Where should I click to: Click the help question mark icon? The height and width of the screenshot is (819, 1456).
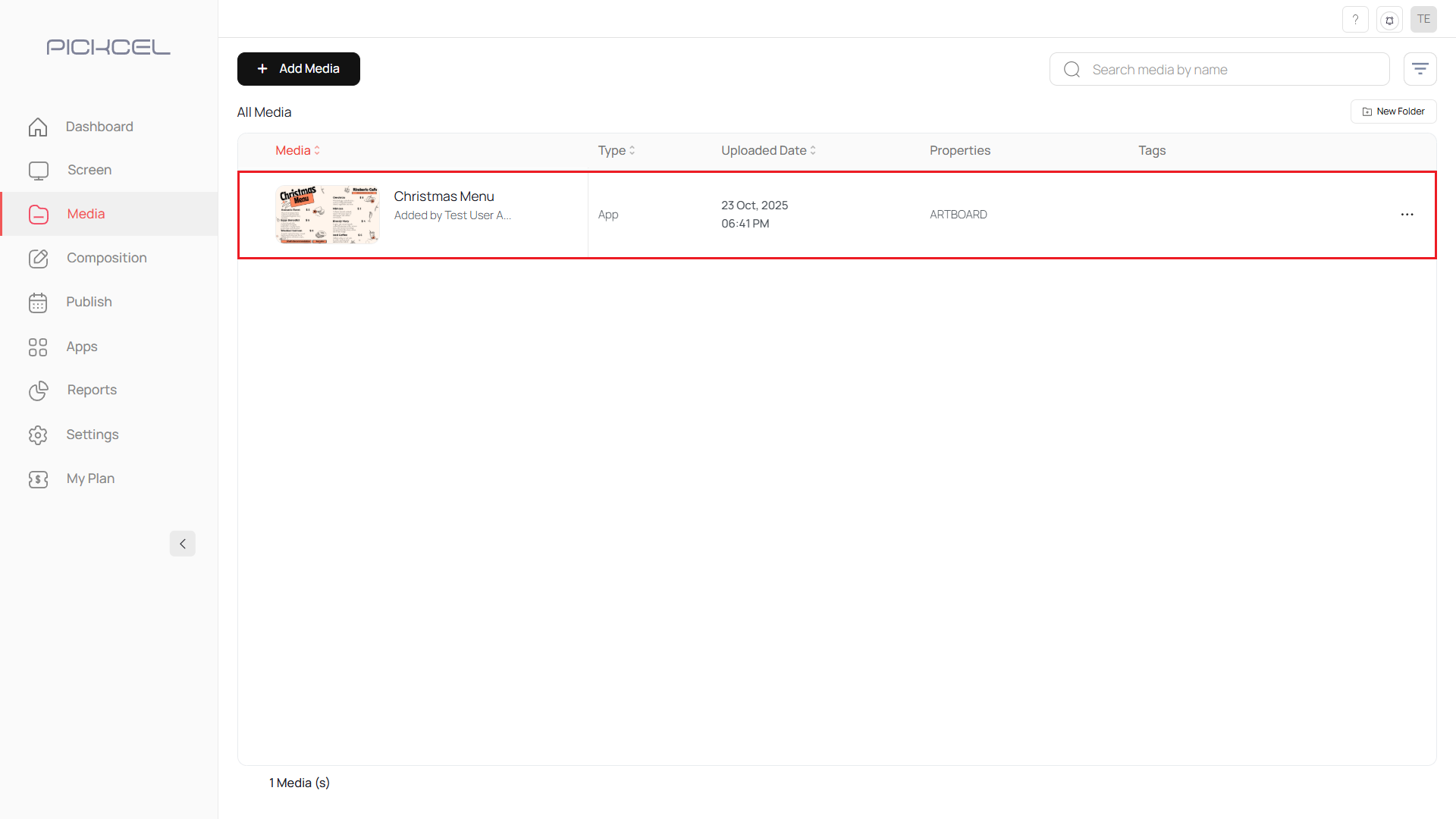coord(1355,20)
